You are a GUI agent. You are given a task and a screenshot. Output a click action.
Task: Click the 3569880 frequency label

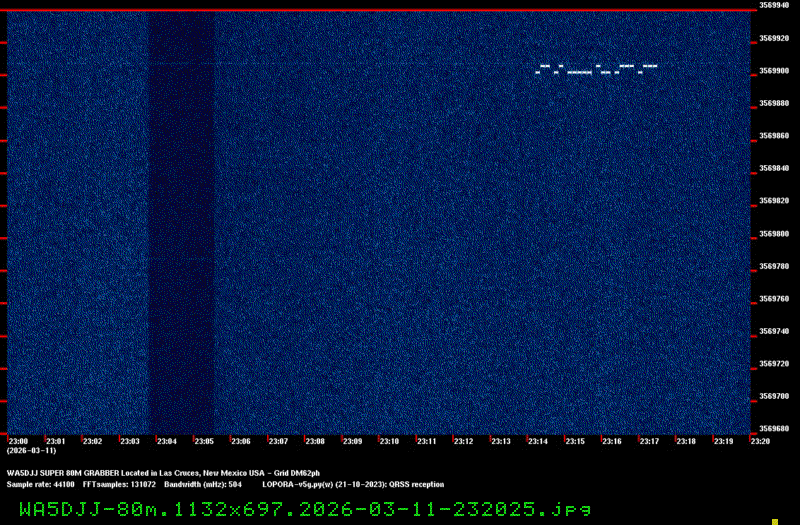[x=774, y=103]
